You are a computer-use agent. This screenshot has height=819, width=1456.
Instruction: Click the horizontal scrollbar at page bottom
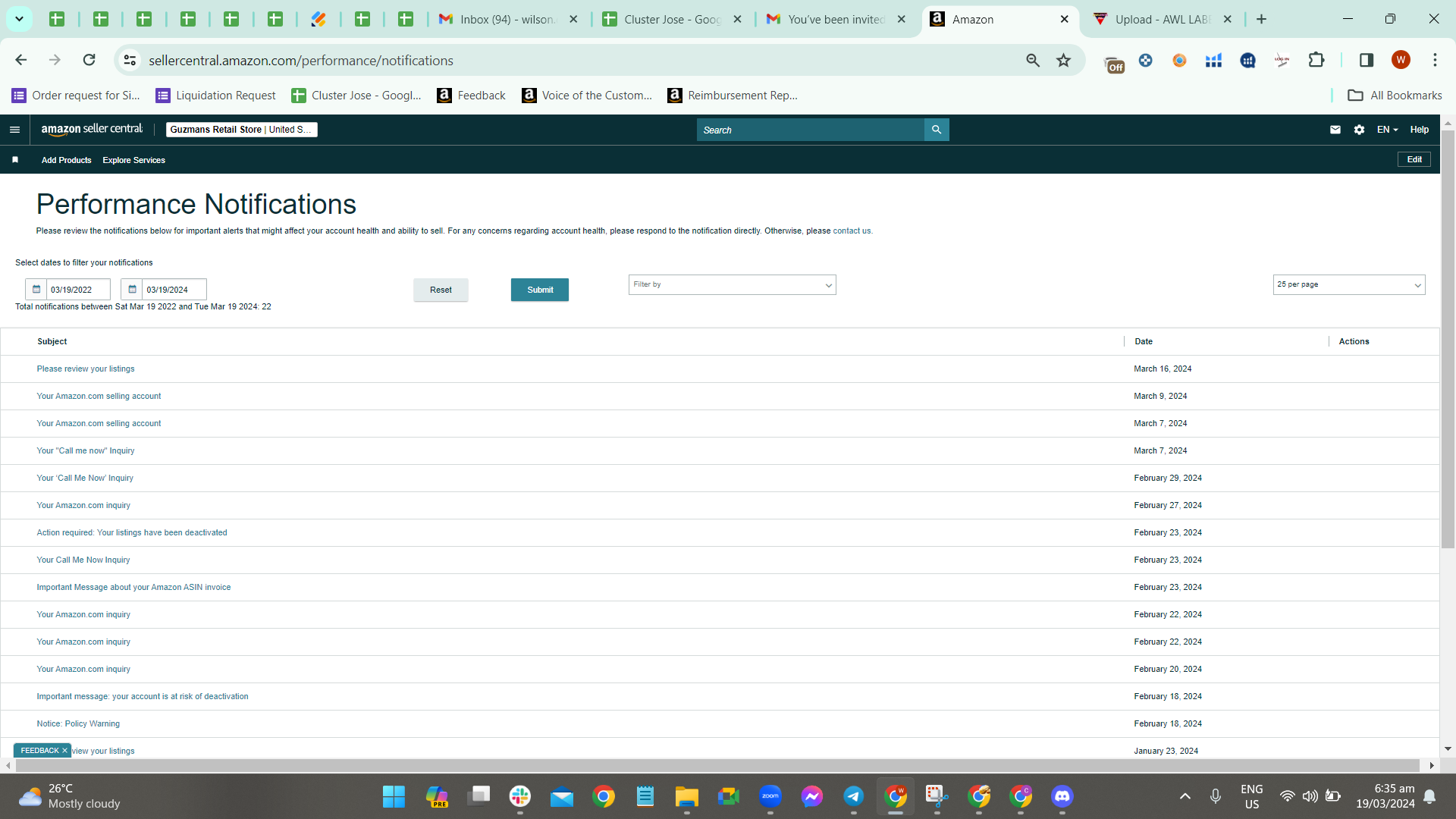click(x=717, y=766)
